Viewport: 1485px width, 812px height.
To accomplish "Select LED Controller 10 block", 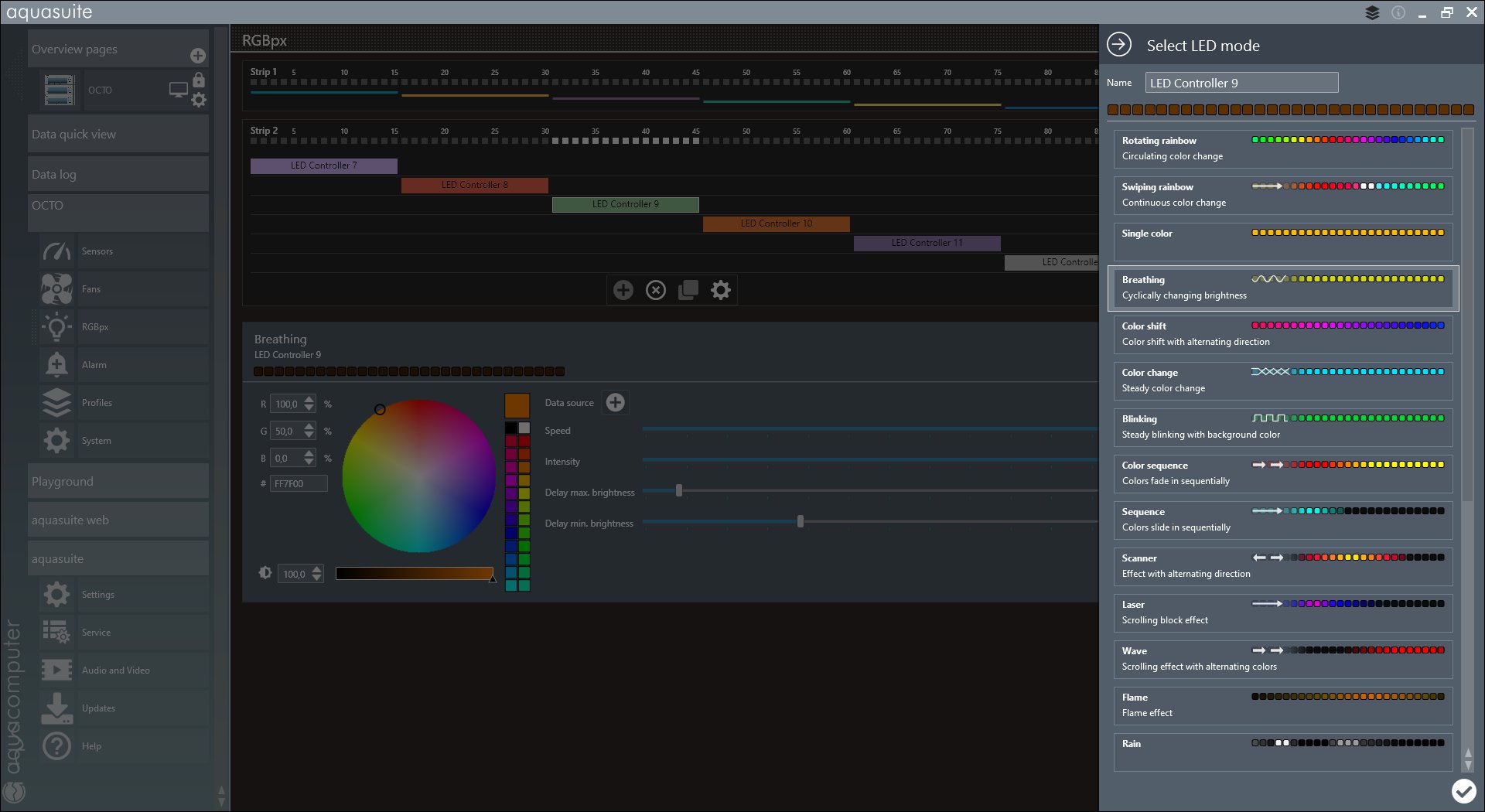I will [x=776, y=223].
